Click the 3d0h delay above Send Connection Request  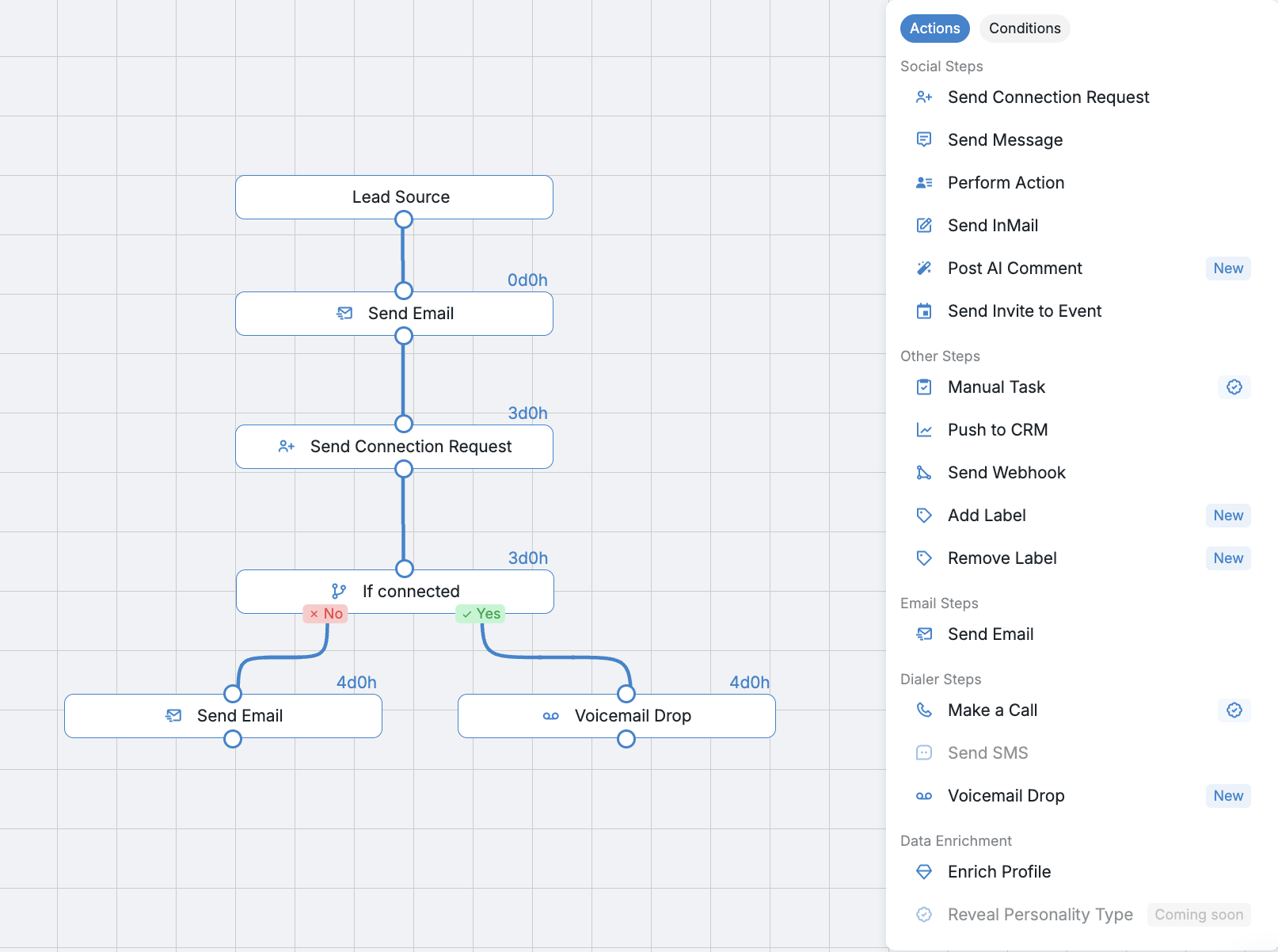(527, 413)
